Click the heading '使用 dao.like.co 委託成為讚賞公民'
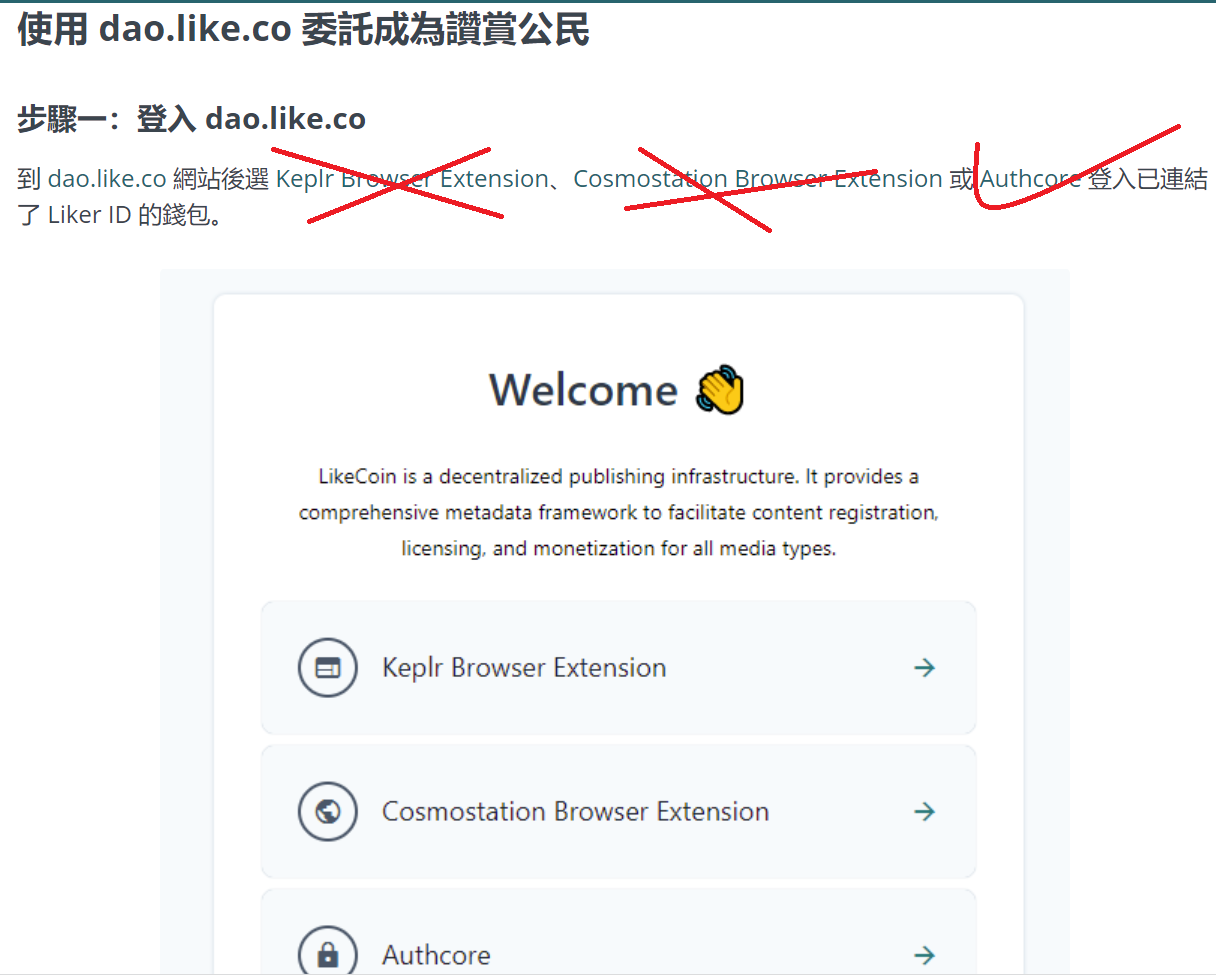 (303, 30)
